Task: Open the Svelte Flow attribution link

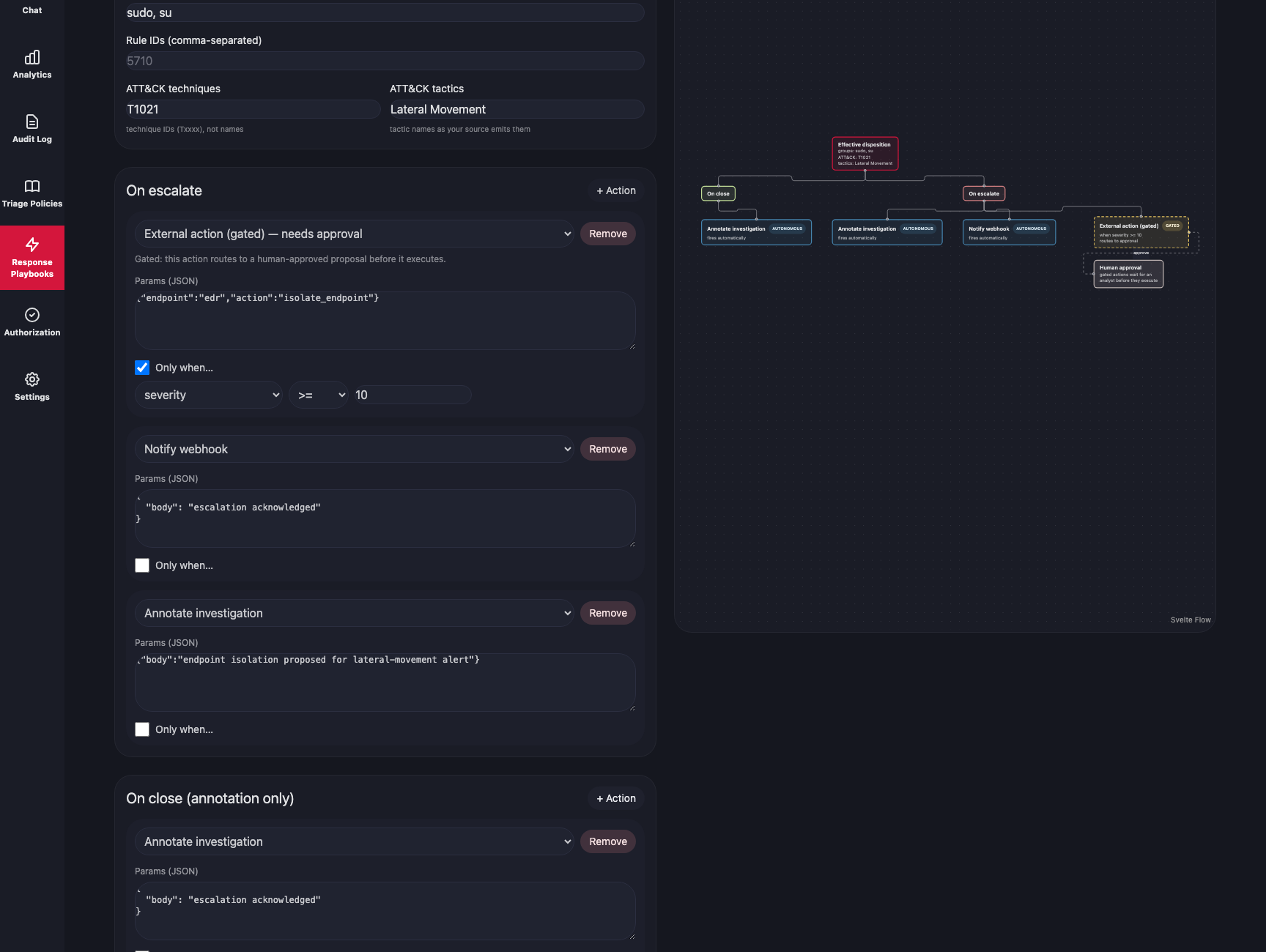Action: [1191, 620]
